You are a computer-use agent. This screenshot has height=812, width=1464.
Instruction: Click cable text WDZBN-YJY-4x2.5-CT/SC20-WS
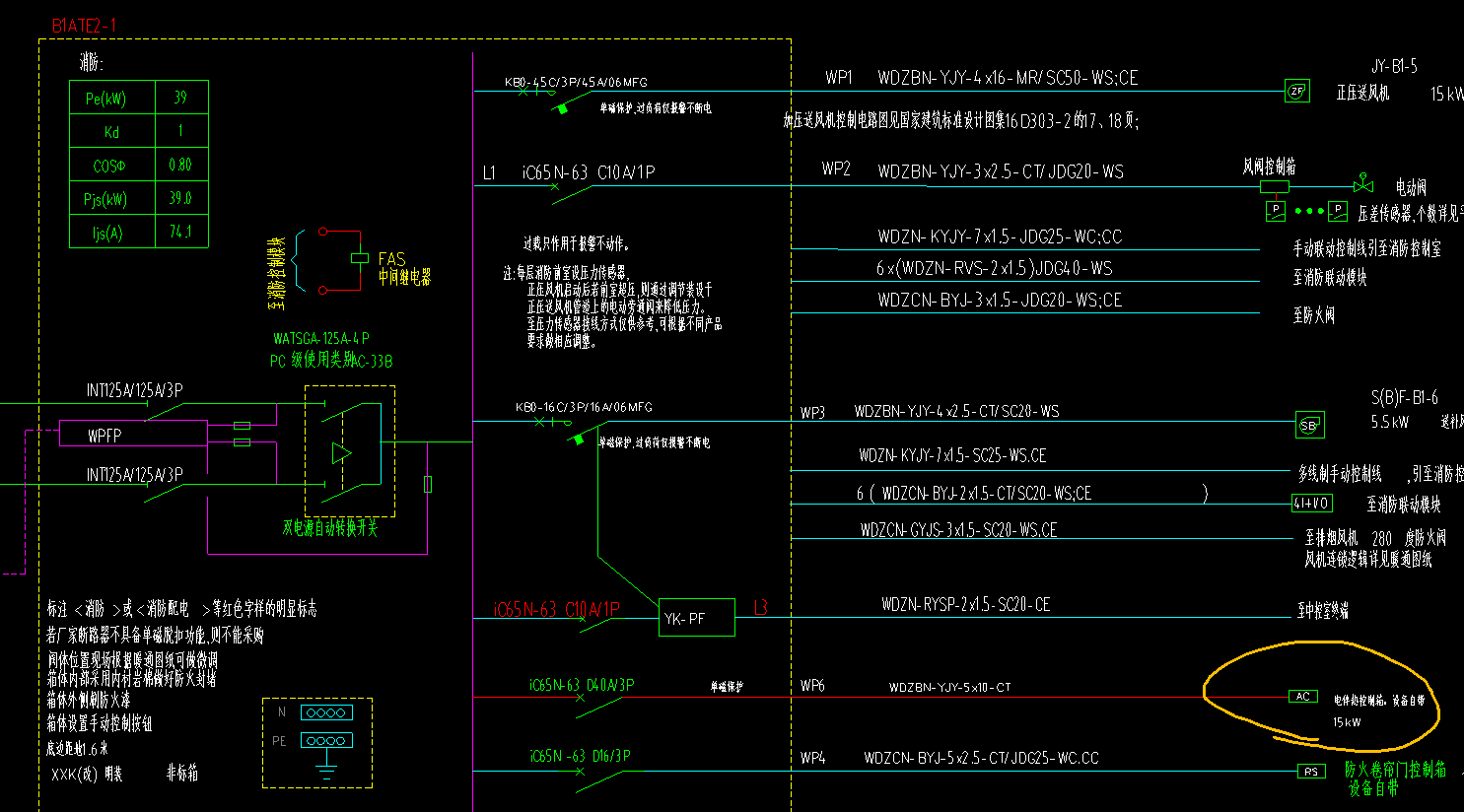(x=956, y=412)
